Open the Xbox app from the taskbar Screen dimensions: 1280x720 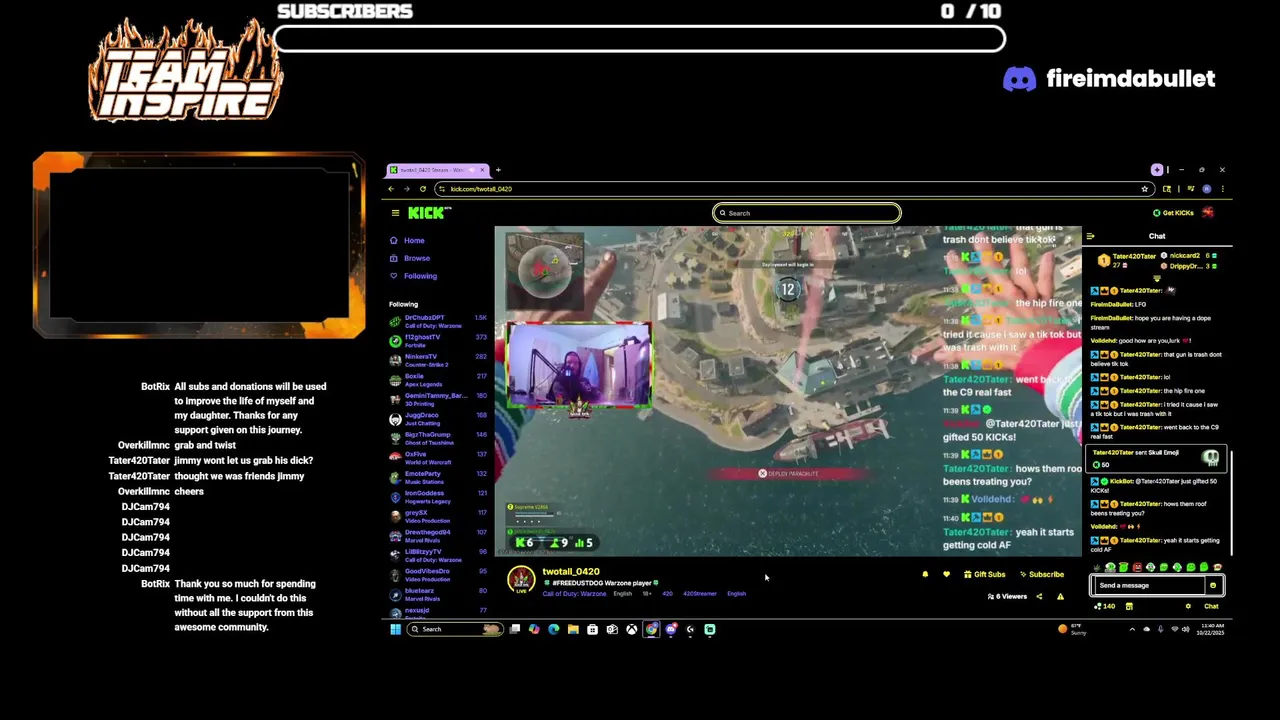click(x=631, y=629)
